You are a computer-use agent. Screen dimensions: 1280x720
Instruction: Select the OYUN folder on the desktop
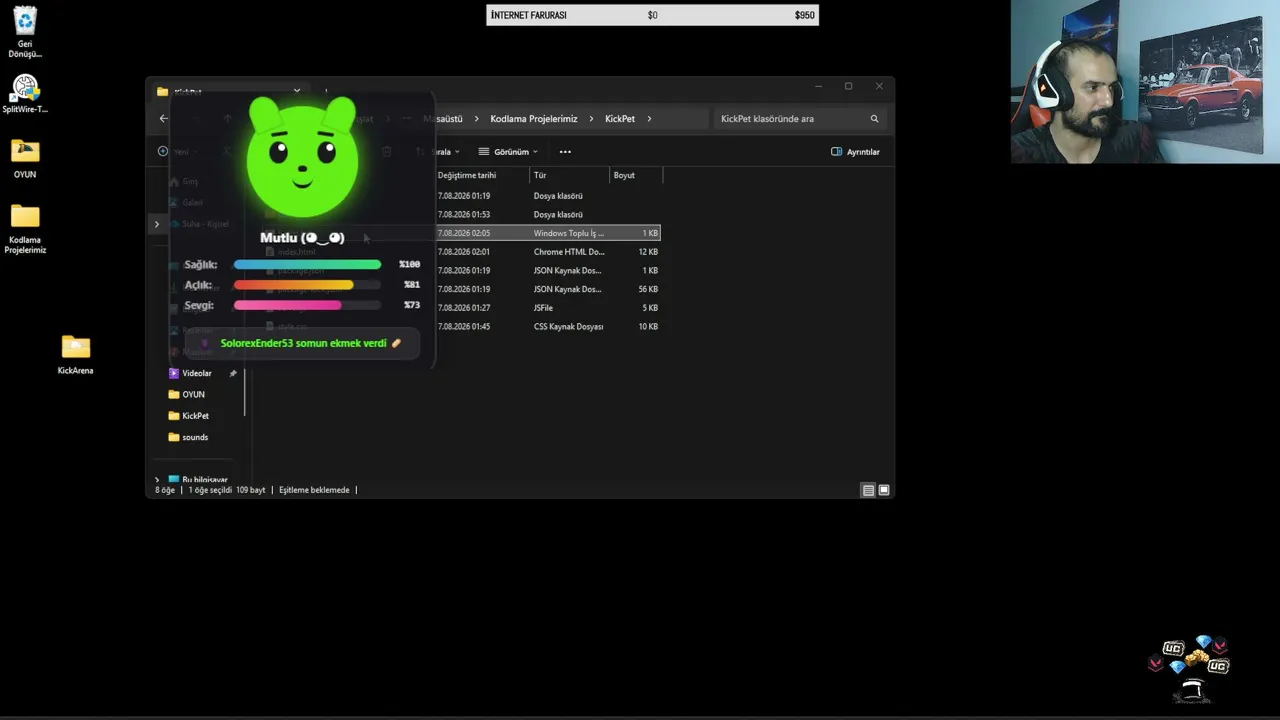point(25,158)
